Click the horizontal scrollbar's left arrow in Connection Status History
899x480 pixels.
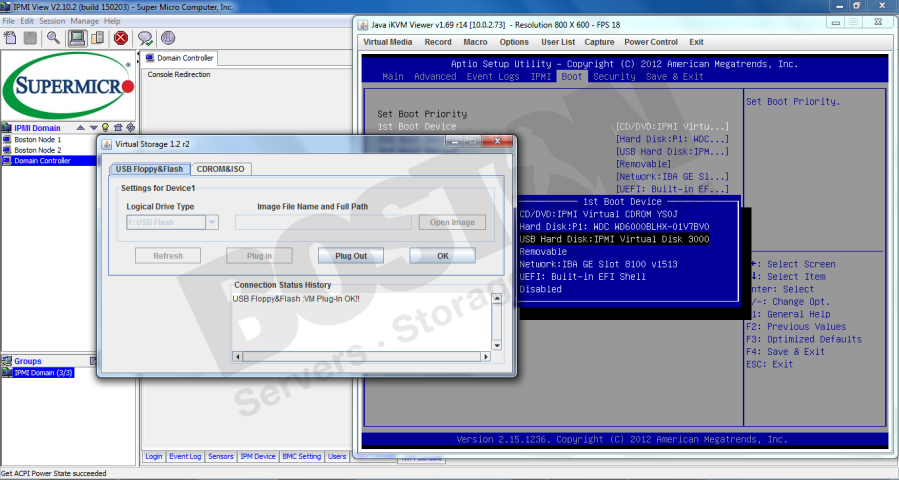(237, 357)
